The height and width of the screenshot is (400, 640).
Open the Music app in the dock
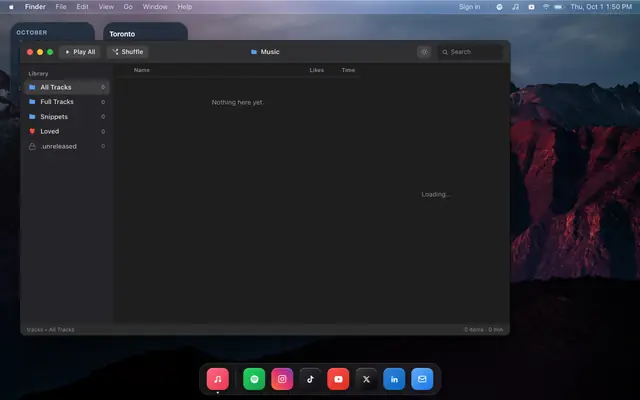pos(218,379)
